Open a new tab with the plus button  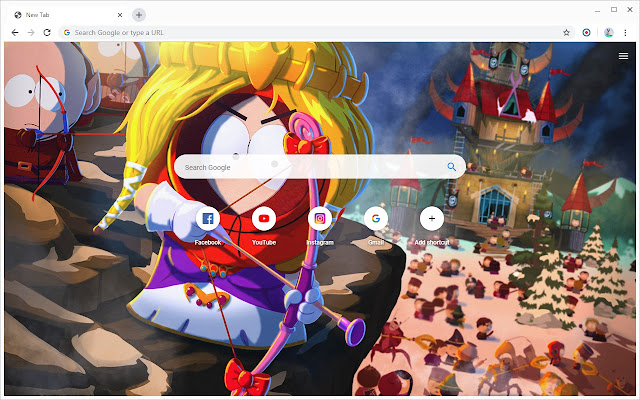click(x=139, y=15)
